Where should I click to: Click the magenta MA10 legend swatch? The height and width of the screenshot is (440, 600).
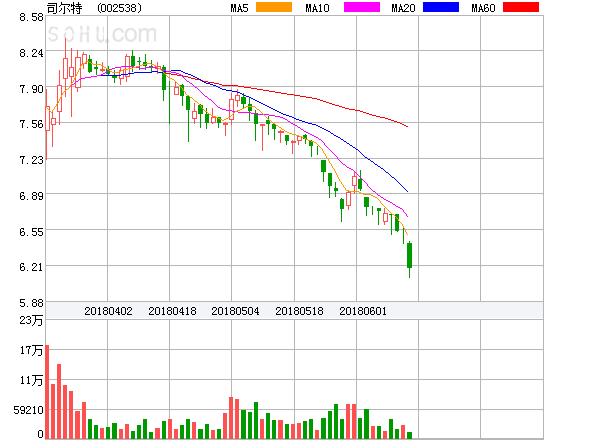click(362, 7)
